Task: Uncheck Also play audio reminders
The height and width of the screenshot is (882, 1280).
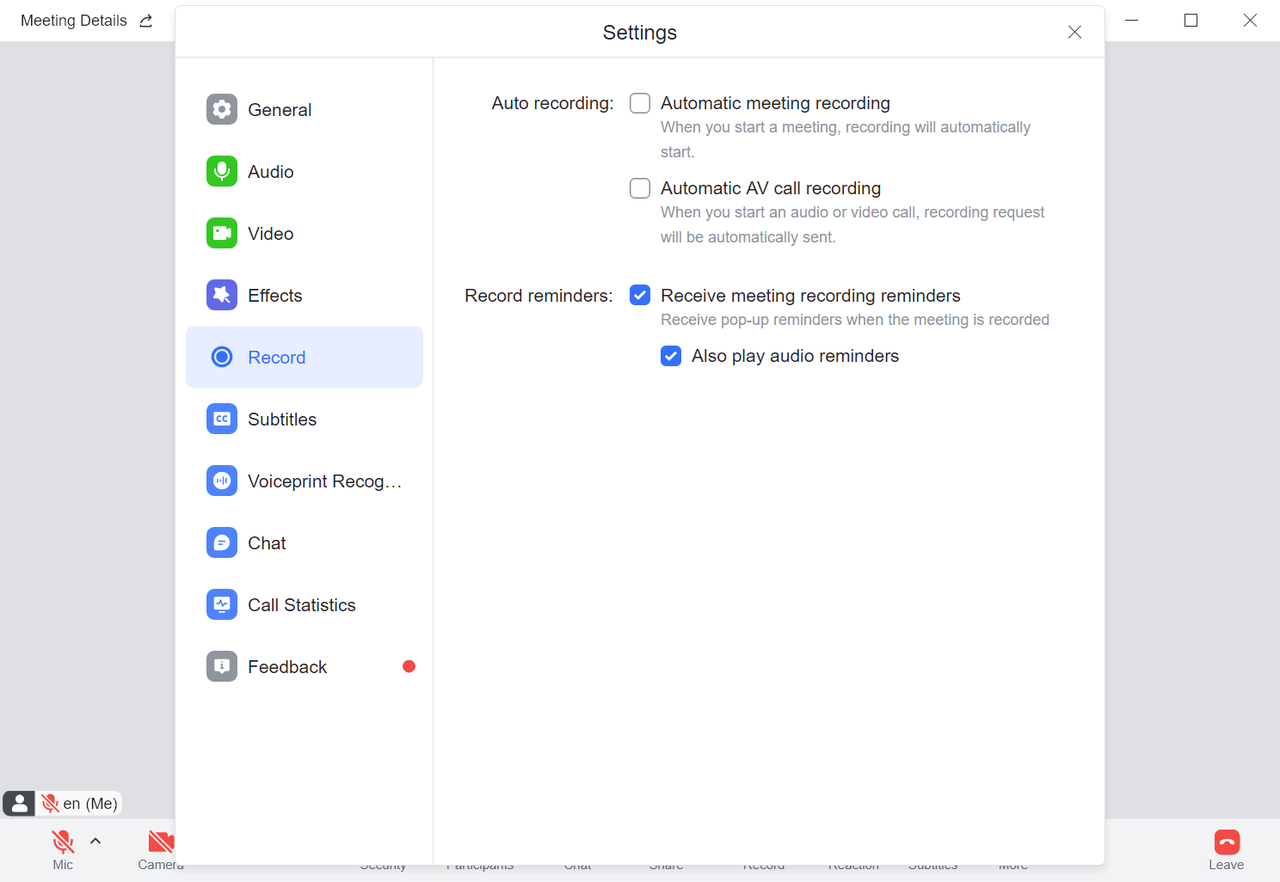Action: pyautogui.click(x=671, y=356)
